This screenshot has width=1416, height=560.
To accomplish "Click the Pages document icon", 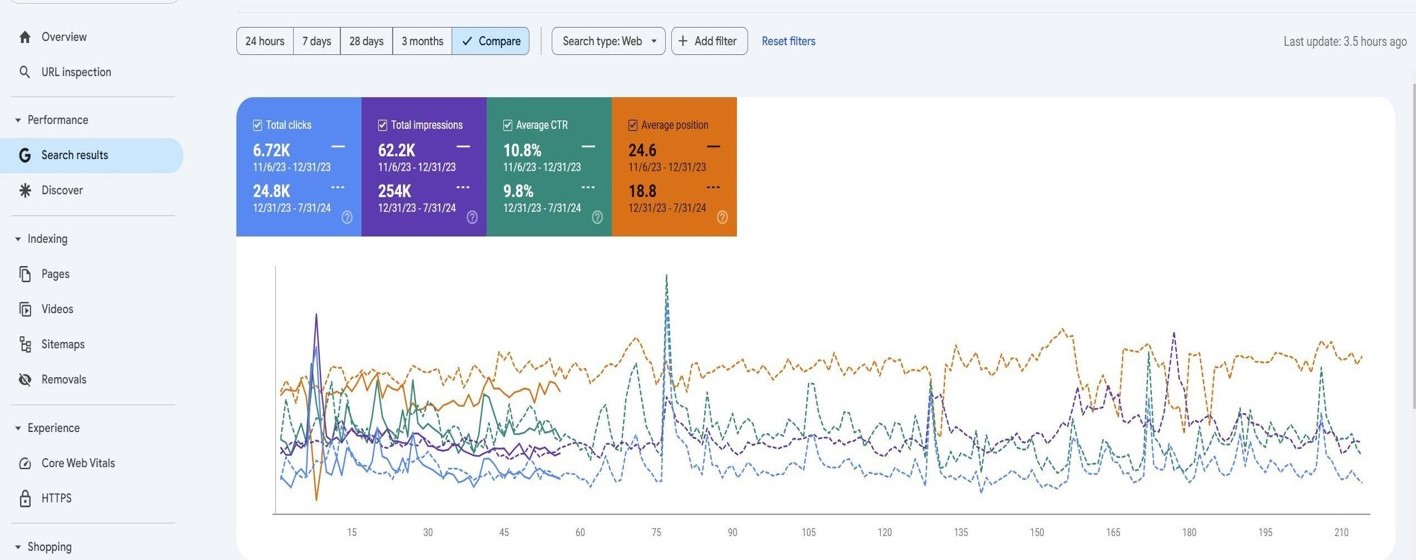I will 25,274.
